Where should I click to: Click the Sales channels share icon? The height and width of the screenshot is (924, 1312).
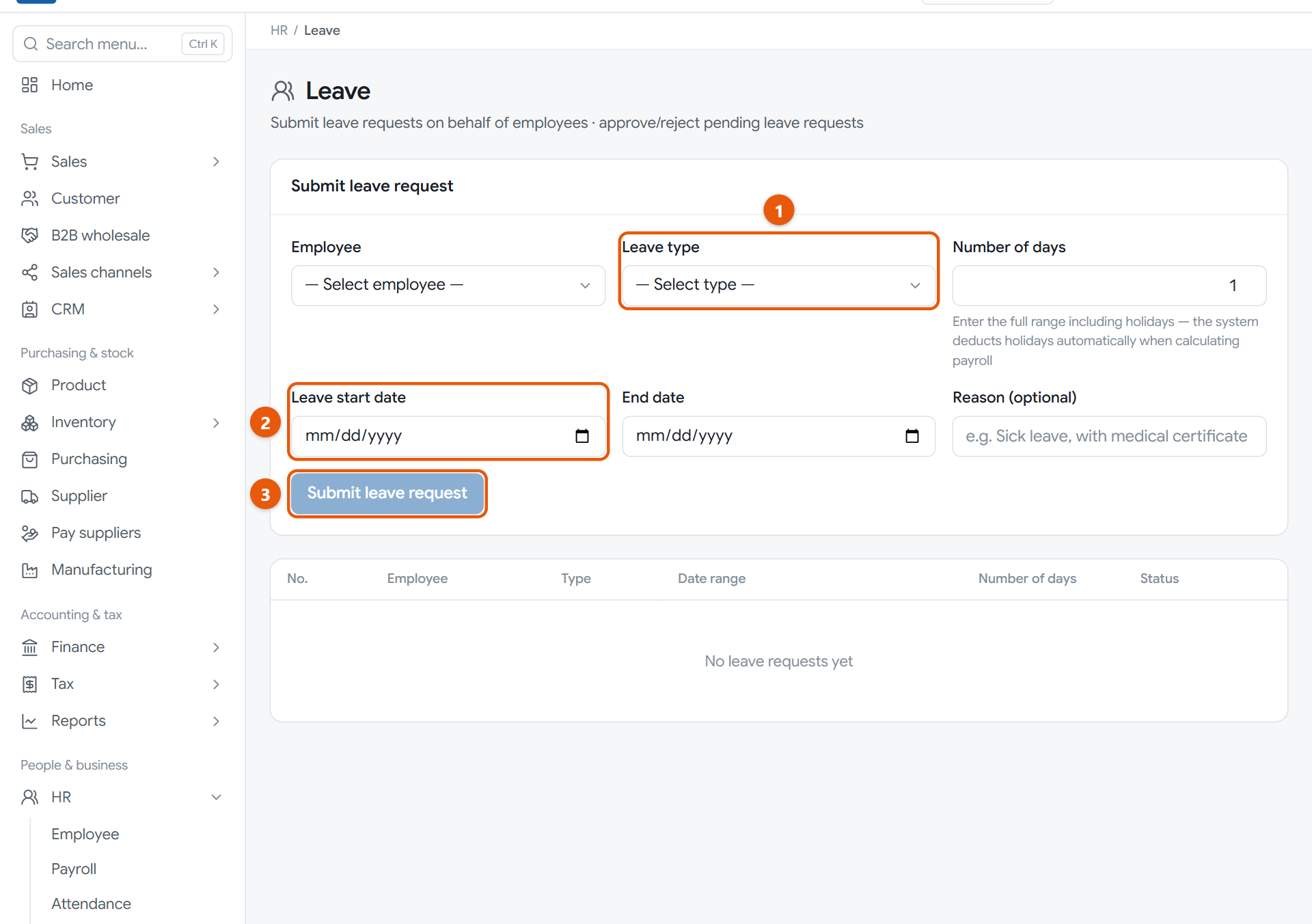(x=29, y=273)
